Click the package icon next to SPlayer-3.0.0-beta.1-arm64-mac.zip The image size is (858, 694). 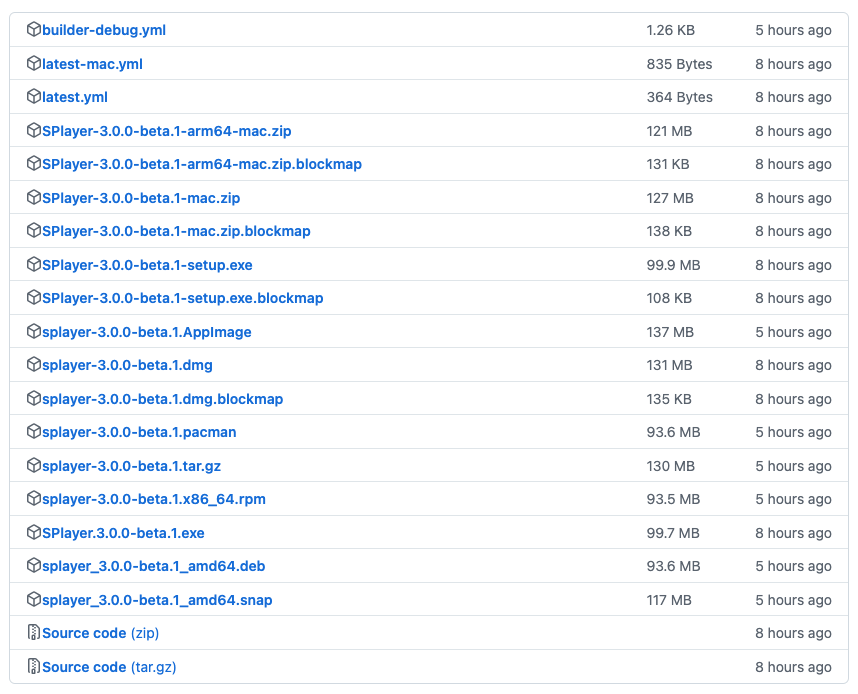pyautogui.click(x=34, y=130)
